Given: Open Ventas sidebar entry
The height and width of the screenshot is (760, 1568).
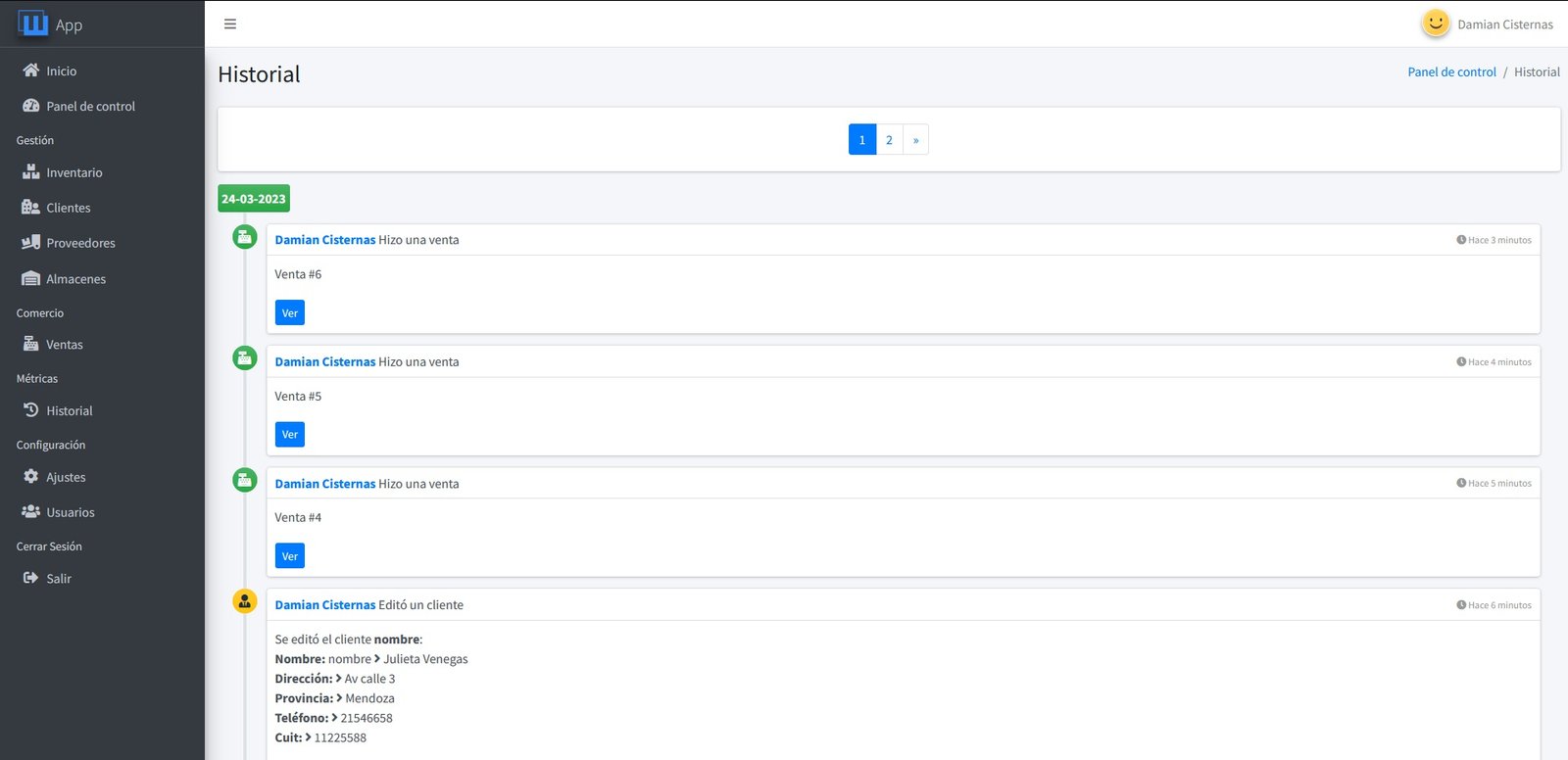Looking at the screenshot, I should (102, 345).
